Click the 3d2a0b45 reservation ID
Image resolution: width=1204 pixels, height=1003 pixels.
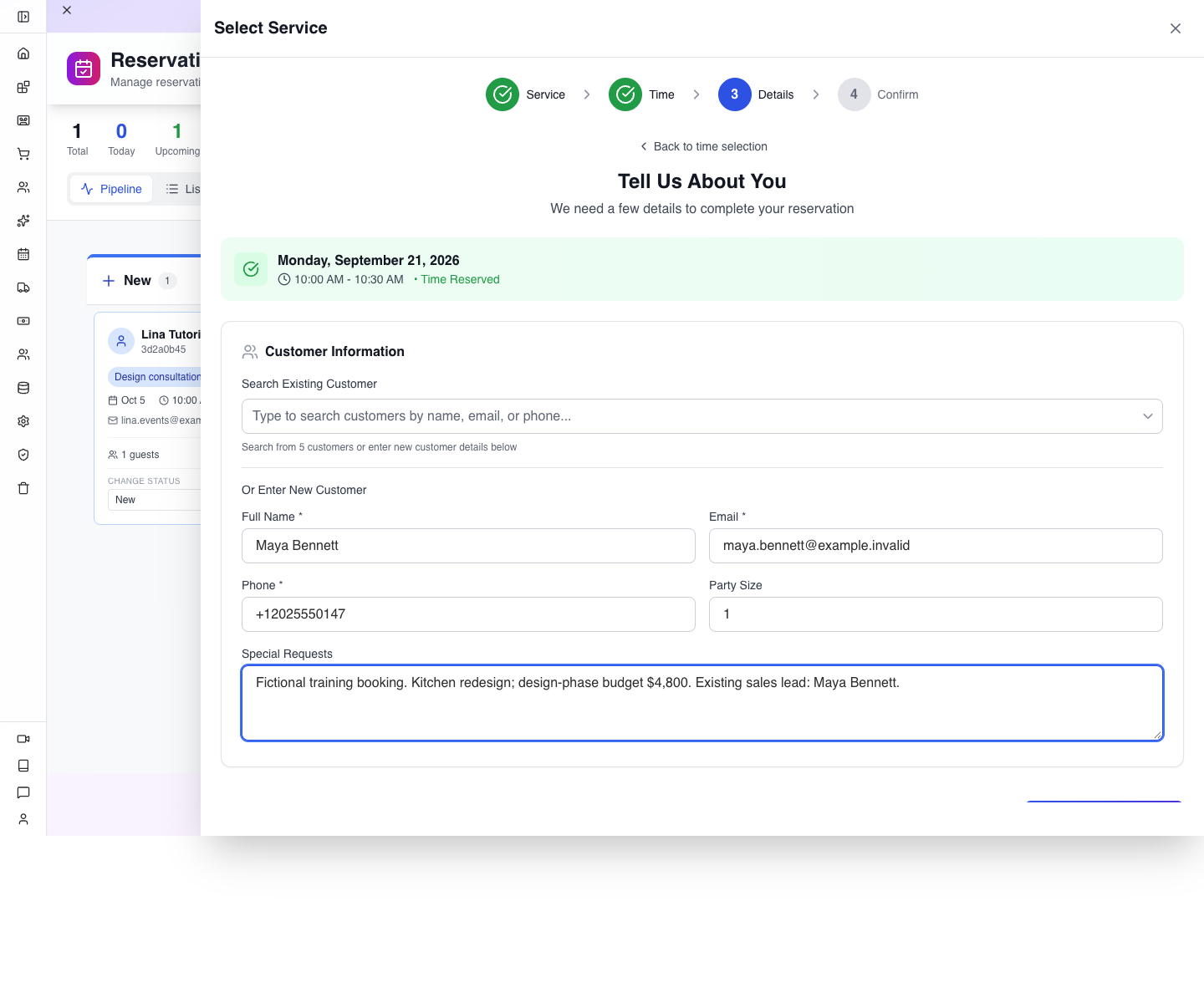point(164,349)
